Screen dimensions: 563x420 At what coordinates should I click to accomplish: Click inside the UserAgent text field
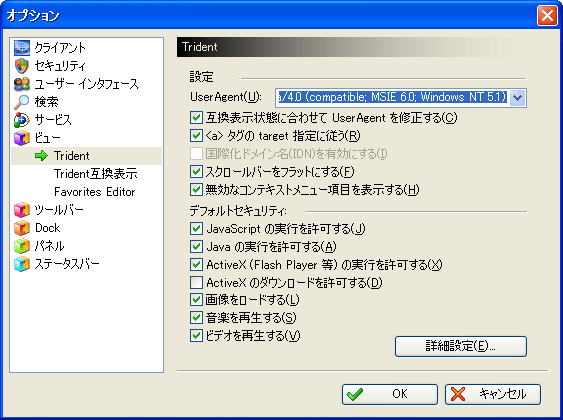(x=392, y=97)
